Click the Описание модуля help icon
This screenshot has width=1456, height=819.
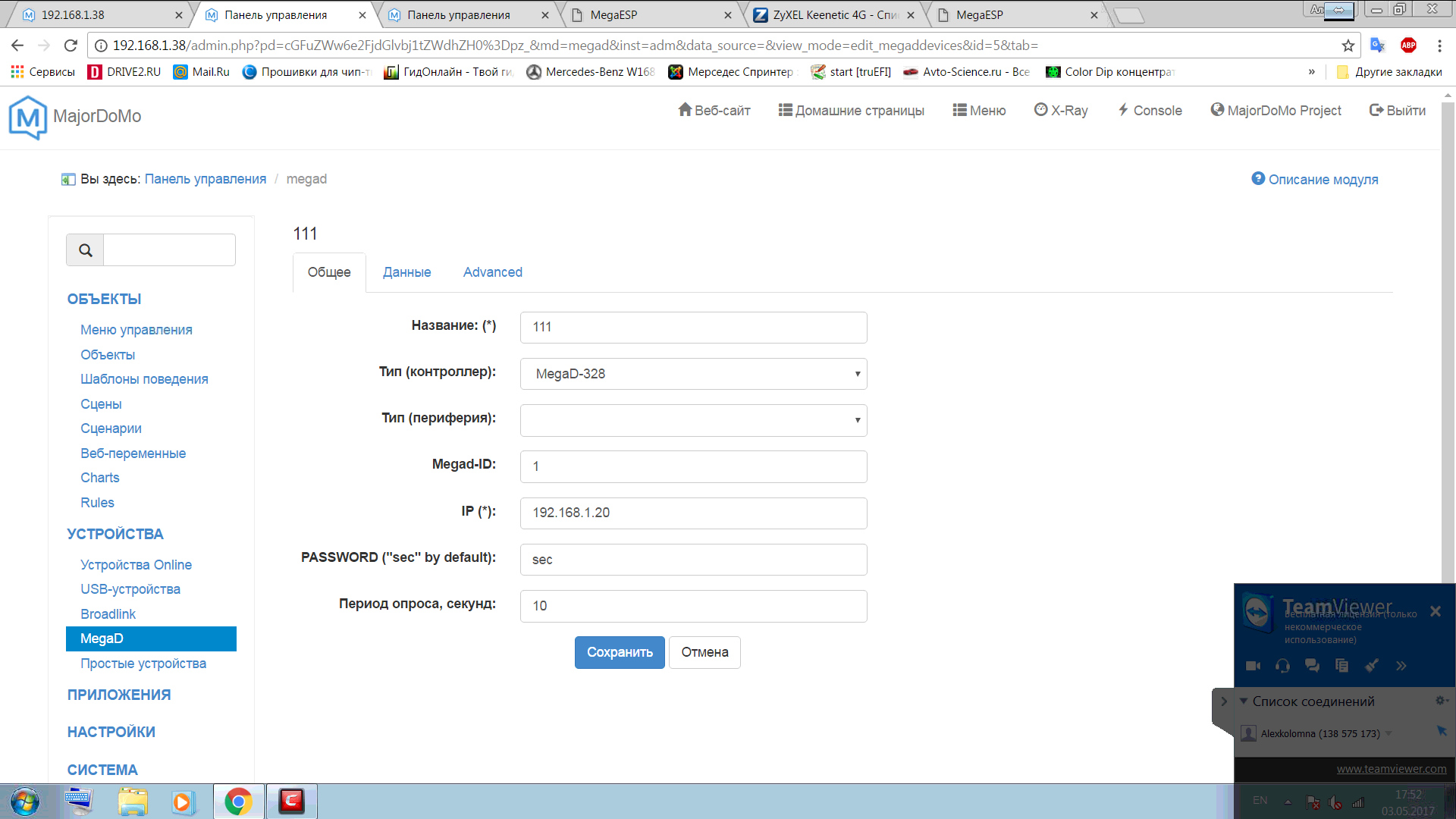click(x=1258, y=179)
